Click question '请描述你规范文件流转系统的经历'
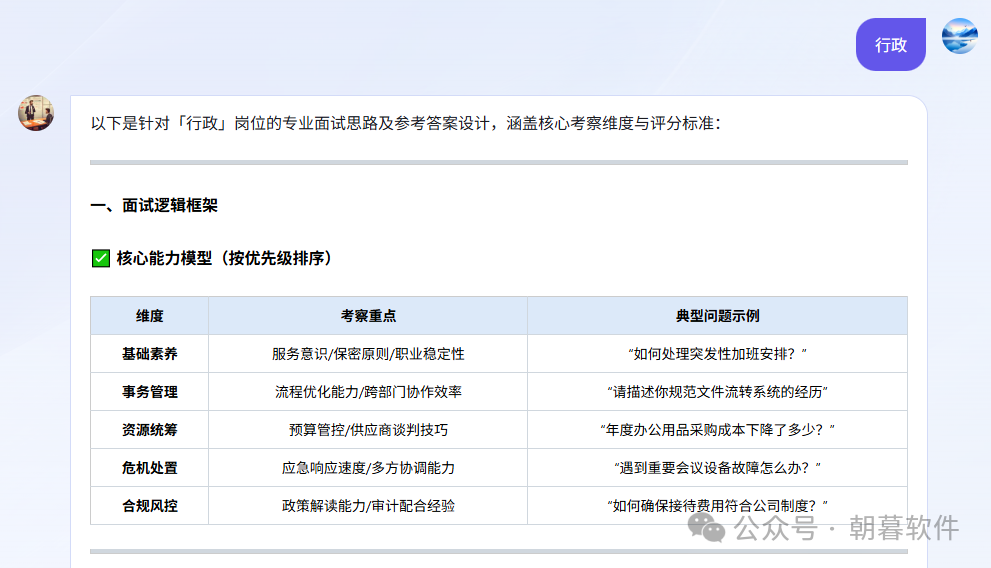991x568 pixels. (717, 392)
